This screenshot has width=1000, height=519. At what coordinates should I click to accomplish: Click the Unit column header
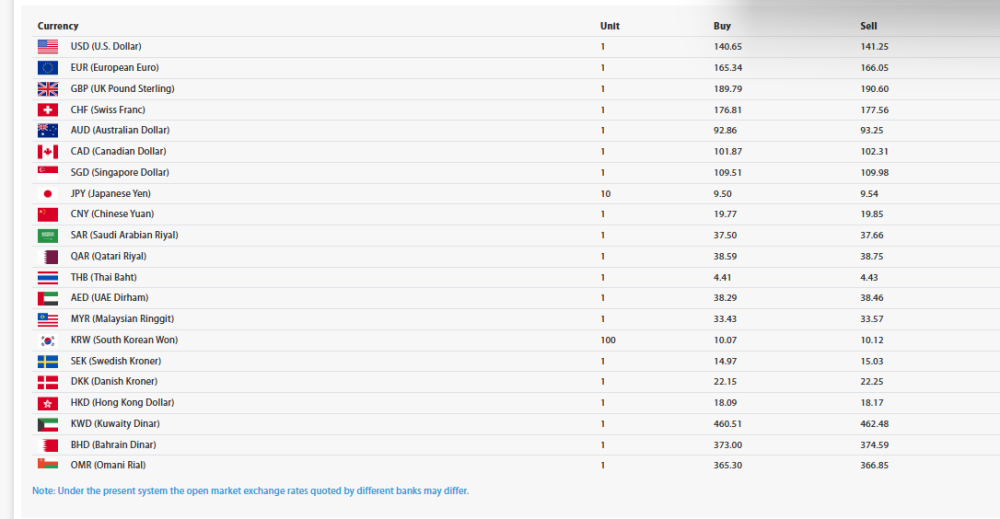point(609,26)
